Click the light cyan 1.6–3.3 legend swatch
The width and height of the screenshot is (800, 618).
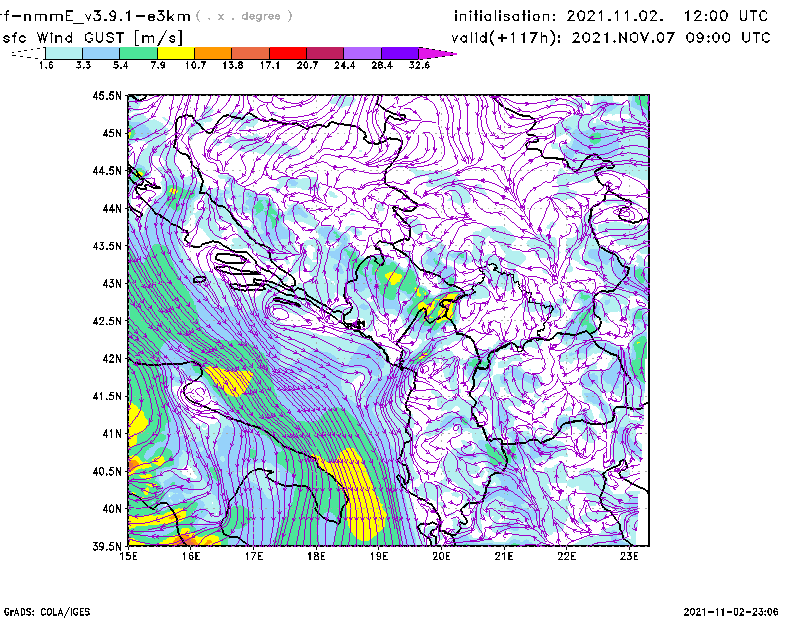[x=64, y=53]
